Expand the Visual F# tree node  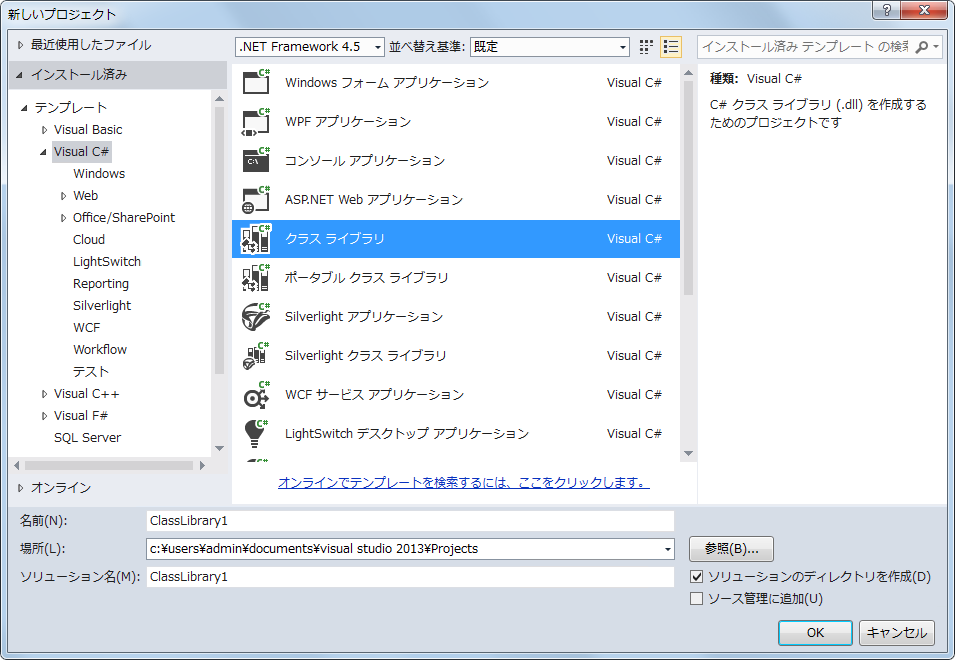pyautogui.click(x=44, y=416)
